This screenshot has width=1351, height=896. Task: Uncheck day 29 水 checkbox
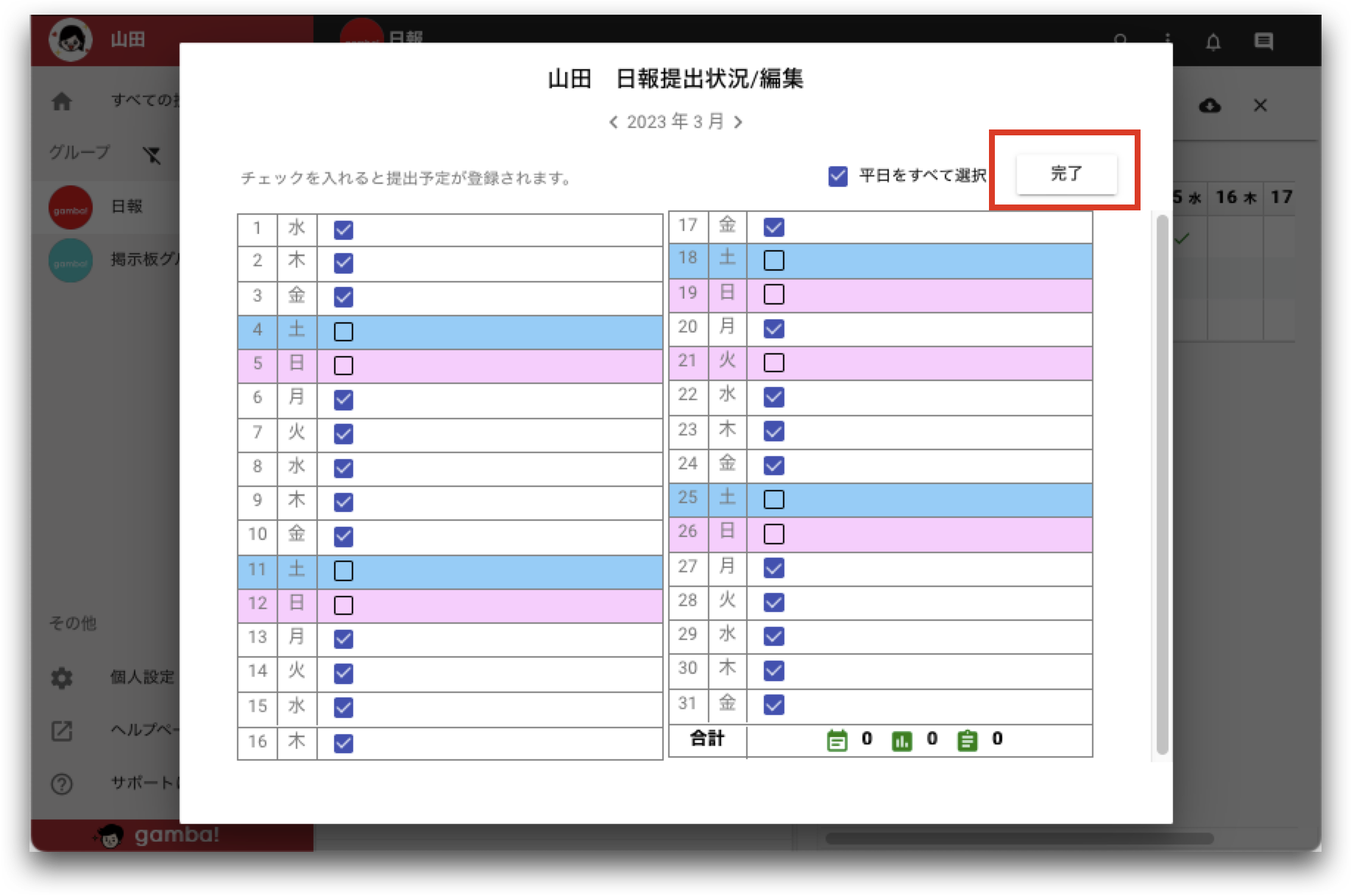pos(774,636)
